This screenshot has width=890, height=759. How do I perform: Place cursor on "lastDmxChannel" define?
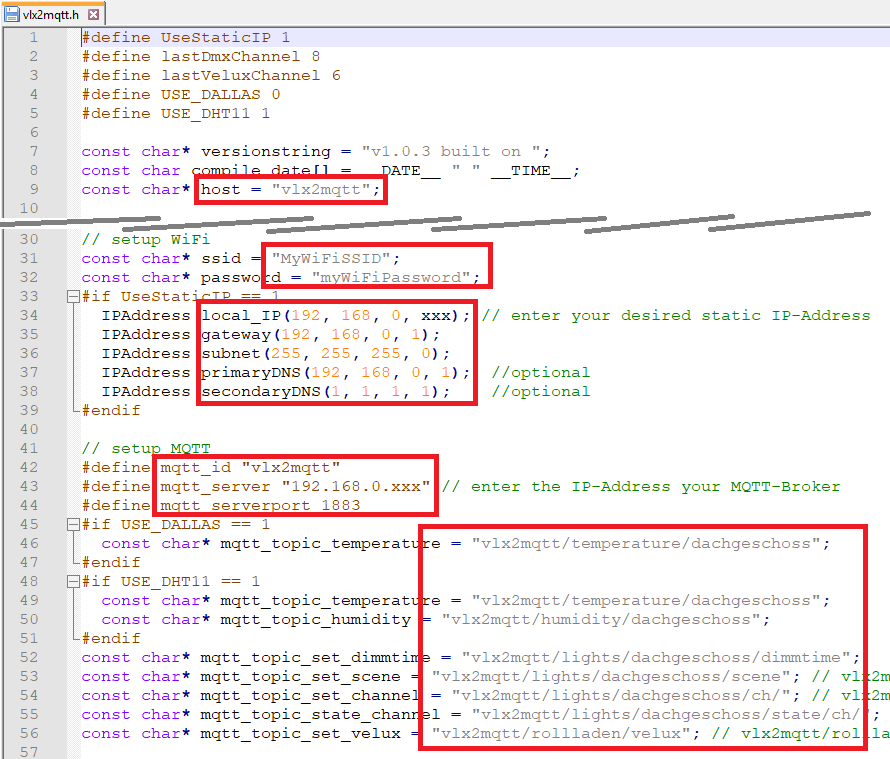click(x=230, y=57)
